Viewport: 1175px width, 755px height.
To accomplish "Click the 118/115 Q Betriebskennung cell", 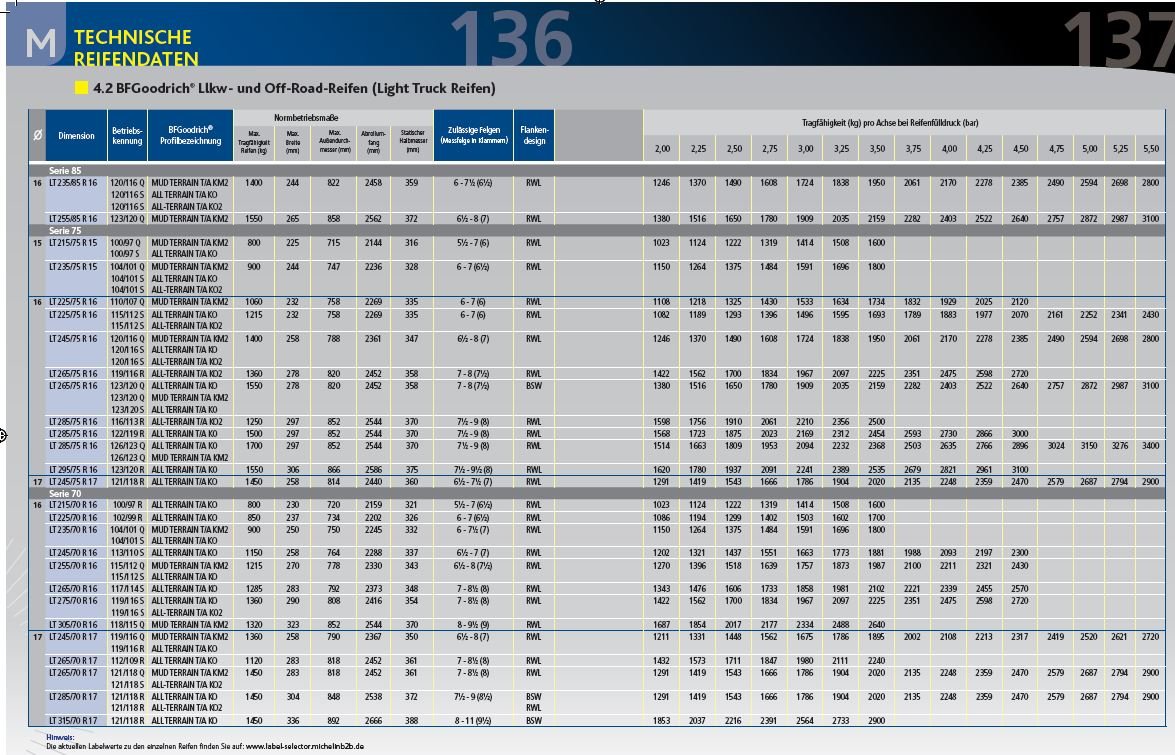I will click(x=127, y=625).
